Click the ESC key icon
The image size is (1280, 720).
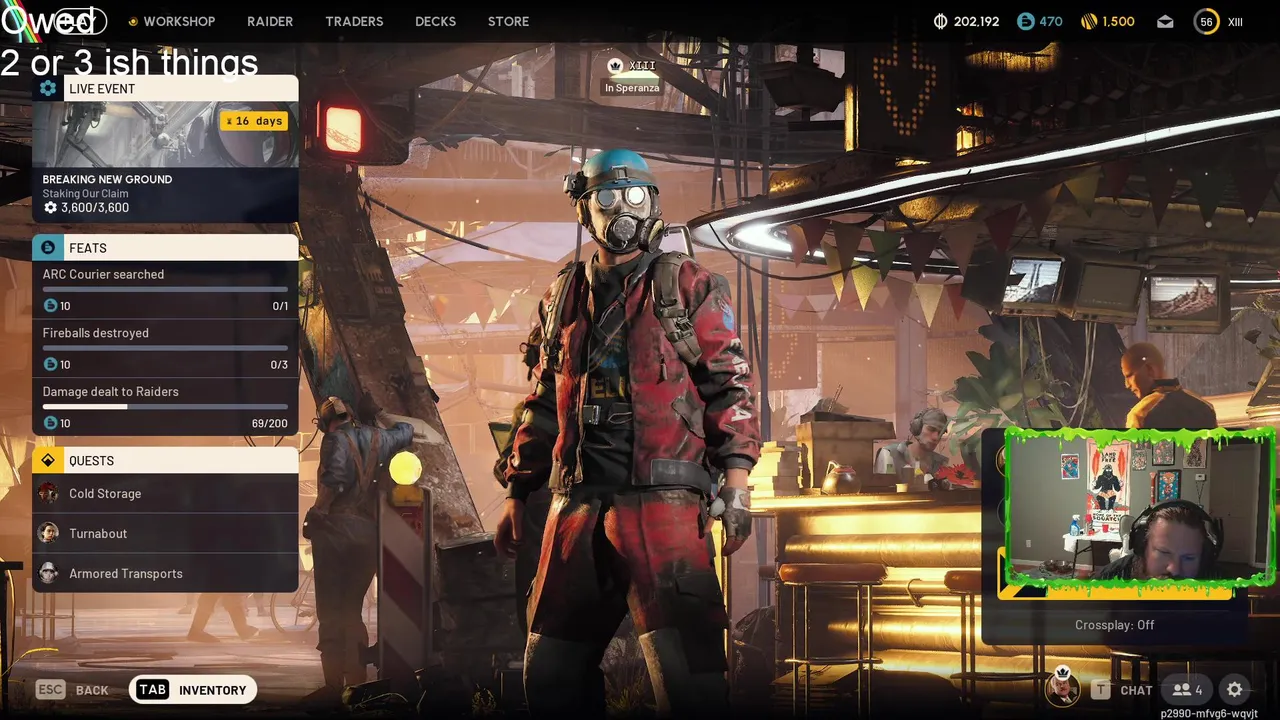(x=50, y=690)
